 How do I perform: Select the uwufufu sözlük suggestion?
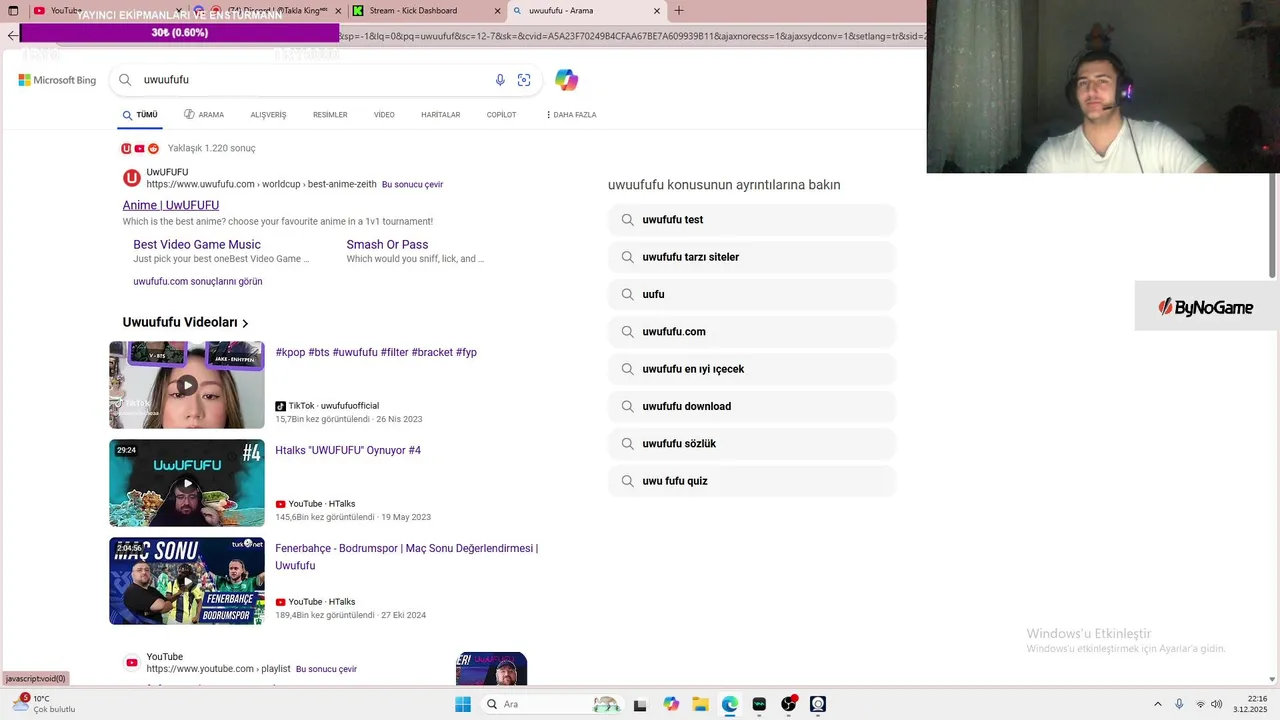[751, 444]
